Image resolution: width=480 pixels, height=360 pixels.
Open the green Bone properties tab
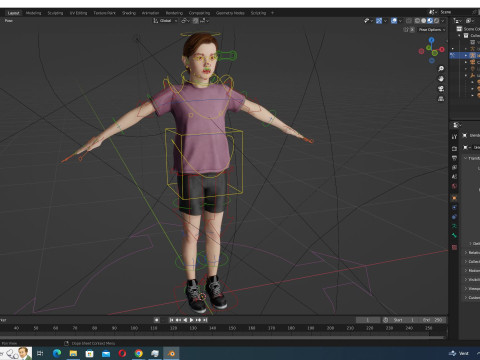click(454, 235)
